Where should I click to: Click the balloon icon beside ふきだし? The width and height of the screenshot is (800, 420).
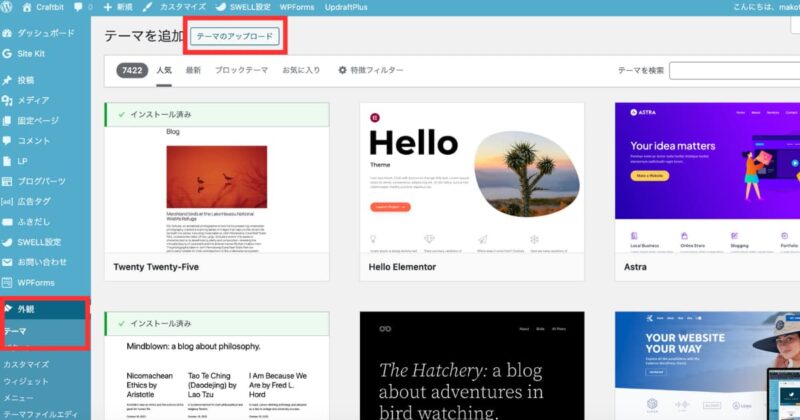(x=7, y=222)
